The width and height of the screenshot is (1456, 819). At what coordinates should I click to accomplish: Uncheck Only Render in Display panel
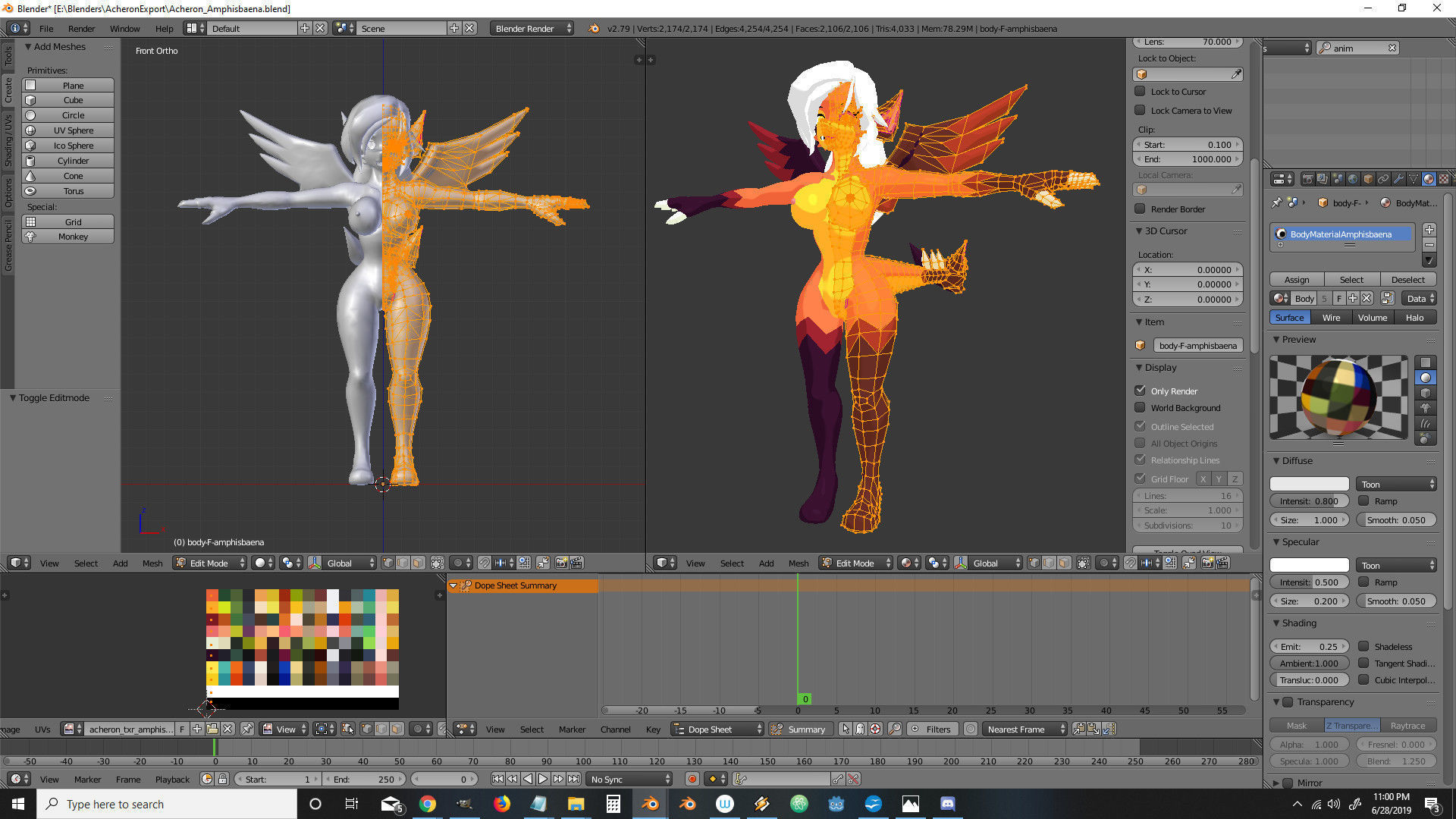point(1140,391)
